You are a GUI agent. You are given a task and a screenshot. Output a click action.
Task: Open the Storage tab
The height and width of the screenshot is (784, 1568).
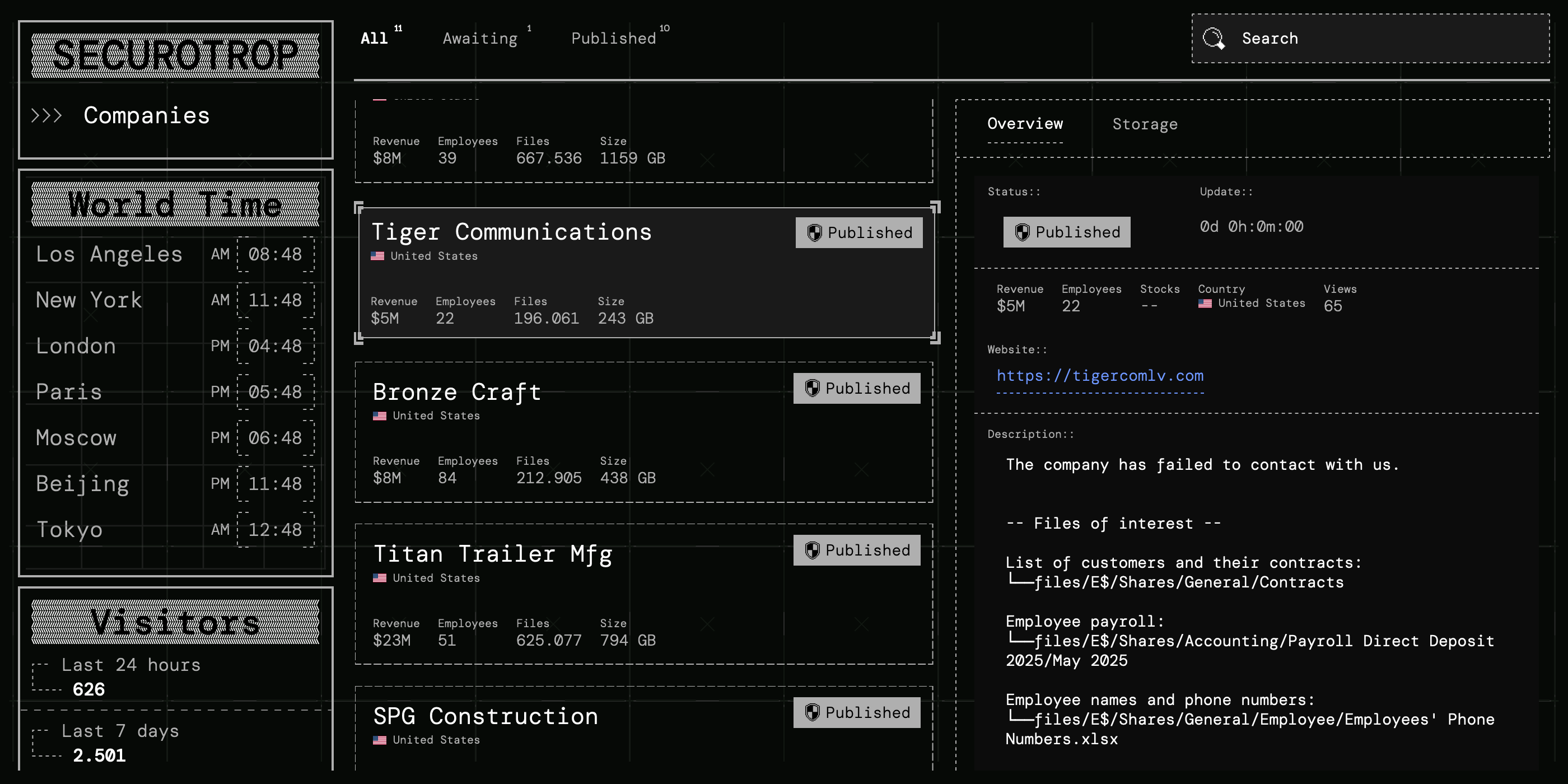pos(1145,124)
